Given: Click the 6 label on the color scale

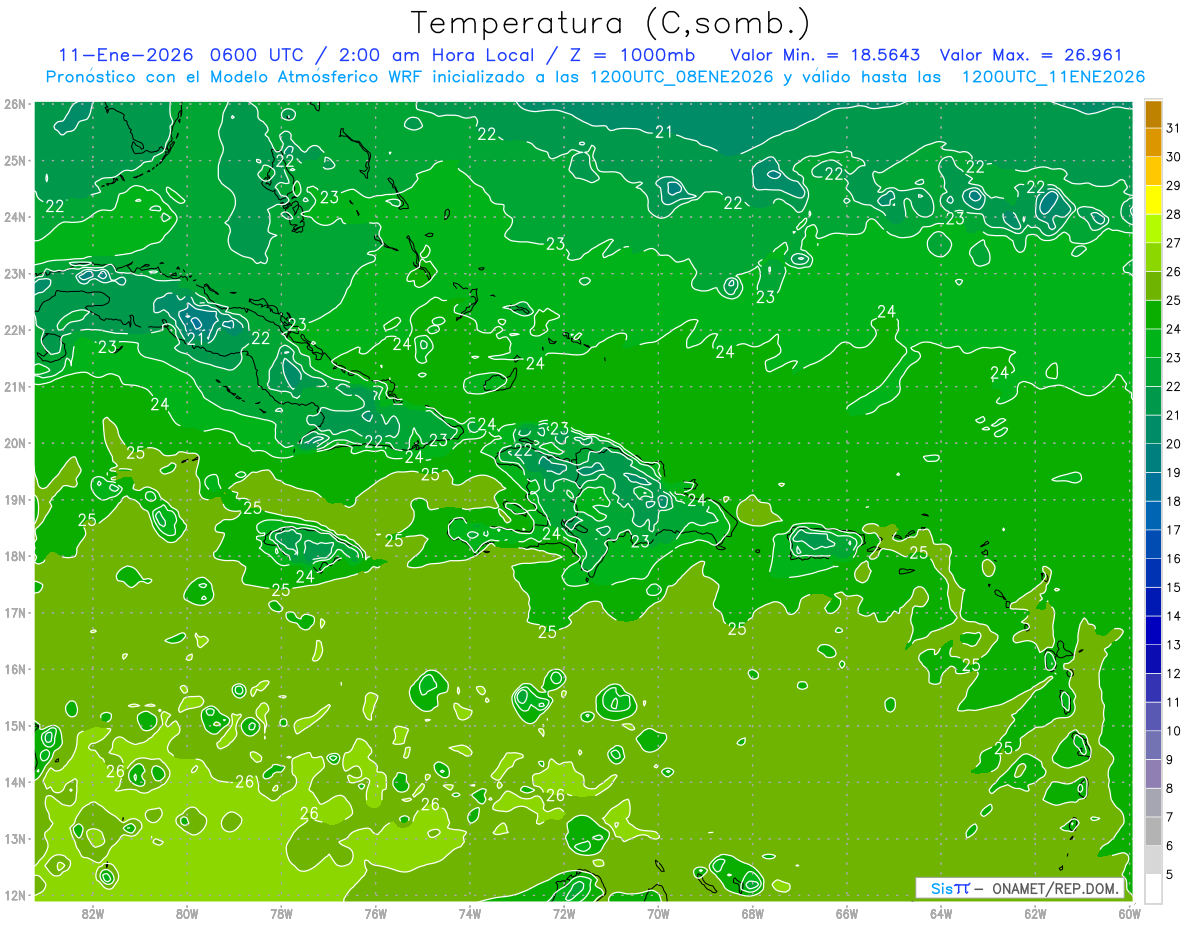Looking at the screenshot, I should coord(1170,846).
